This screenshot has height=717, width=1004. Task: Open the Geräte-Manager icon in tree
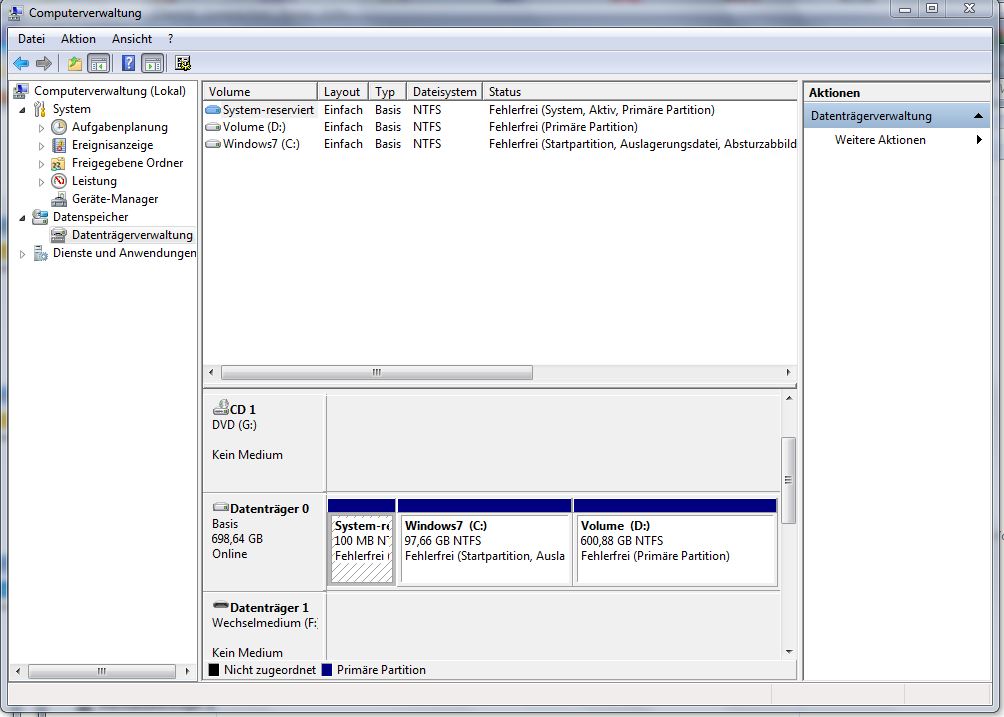click(59, 199)
